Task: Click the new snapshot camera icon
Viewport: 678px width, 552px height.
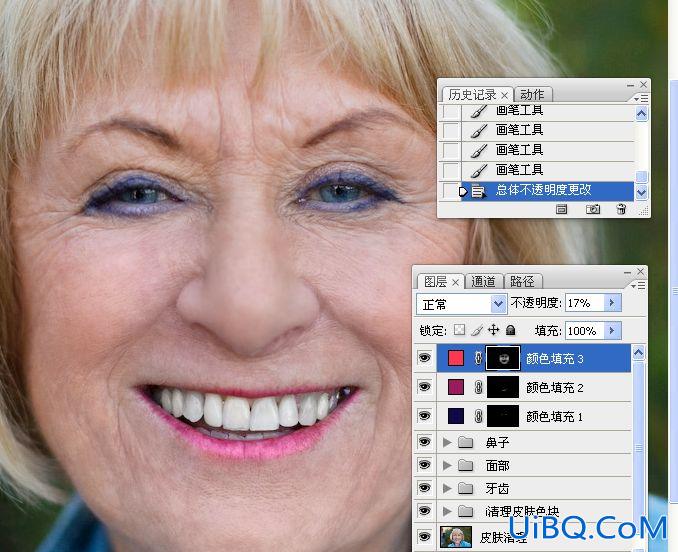Action: click(x=592, y=210)
